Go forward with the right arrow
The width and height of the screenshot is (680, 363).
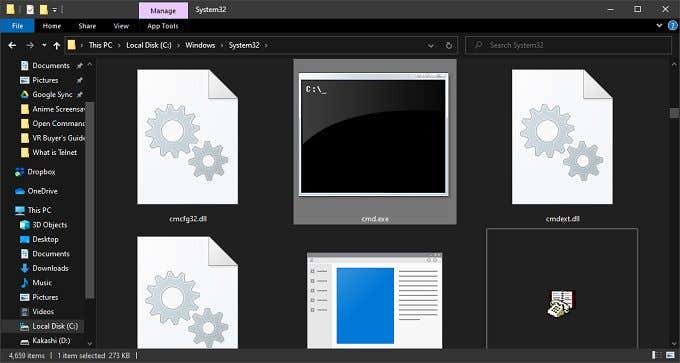point(29,45)
